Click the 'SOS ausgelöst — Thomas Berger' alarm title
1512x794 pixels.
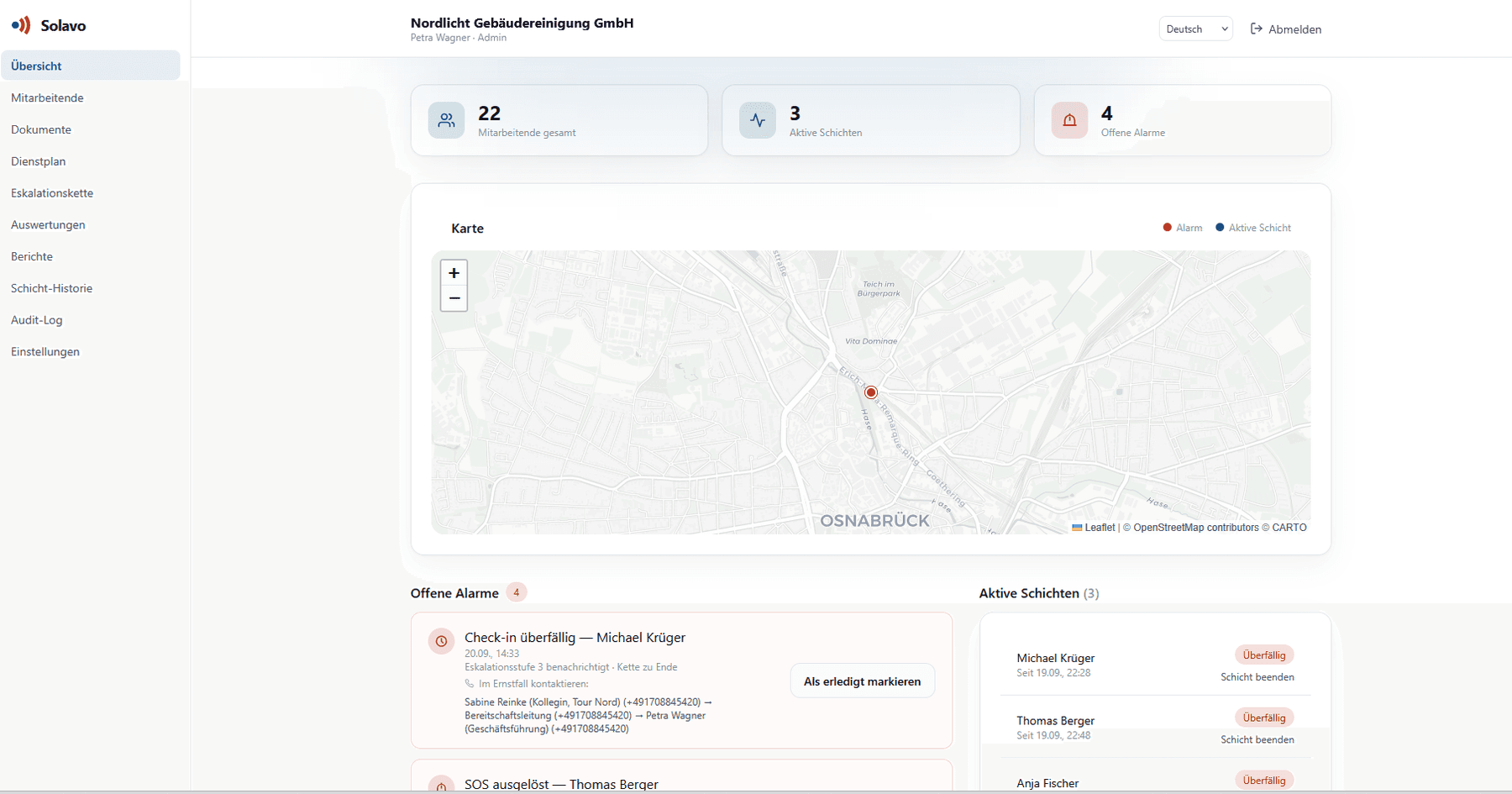[x=561, y=784]
